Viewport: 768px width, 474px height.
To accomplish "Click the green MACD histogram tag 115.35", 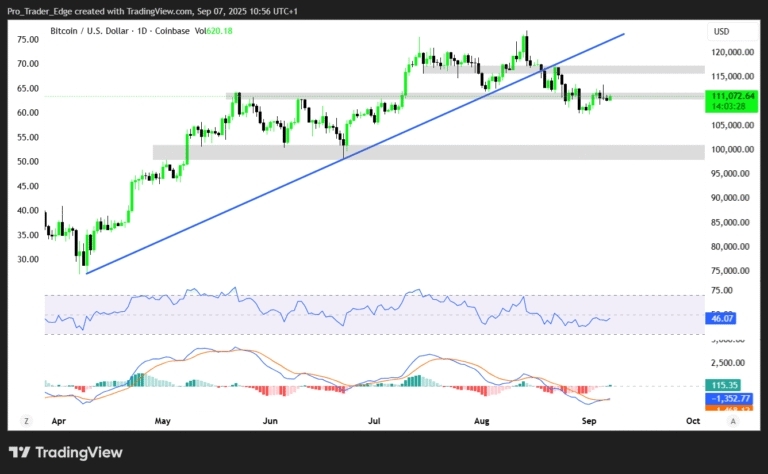I will click(x=722, y=384).
